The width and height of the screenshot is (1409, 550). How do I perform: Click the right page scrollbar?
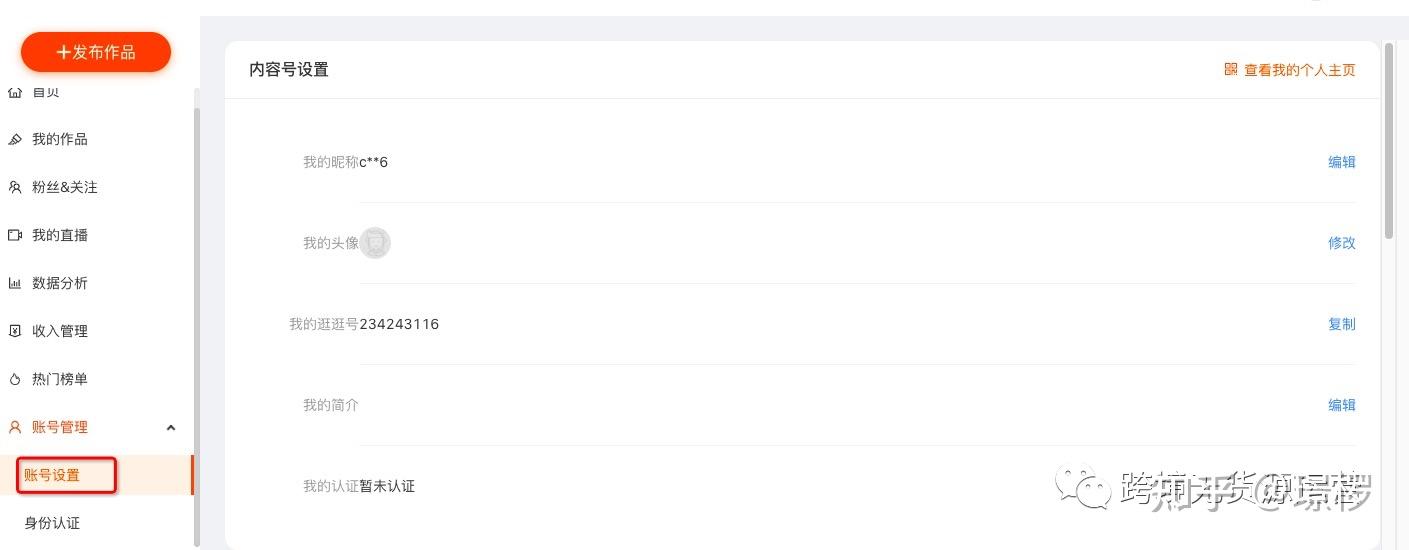[1389, 140]
